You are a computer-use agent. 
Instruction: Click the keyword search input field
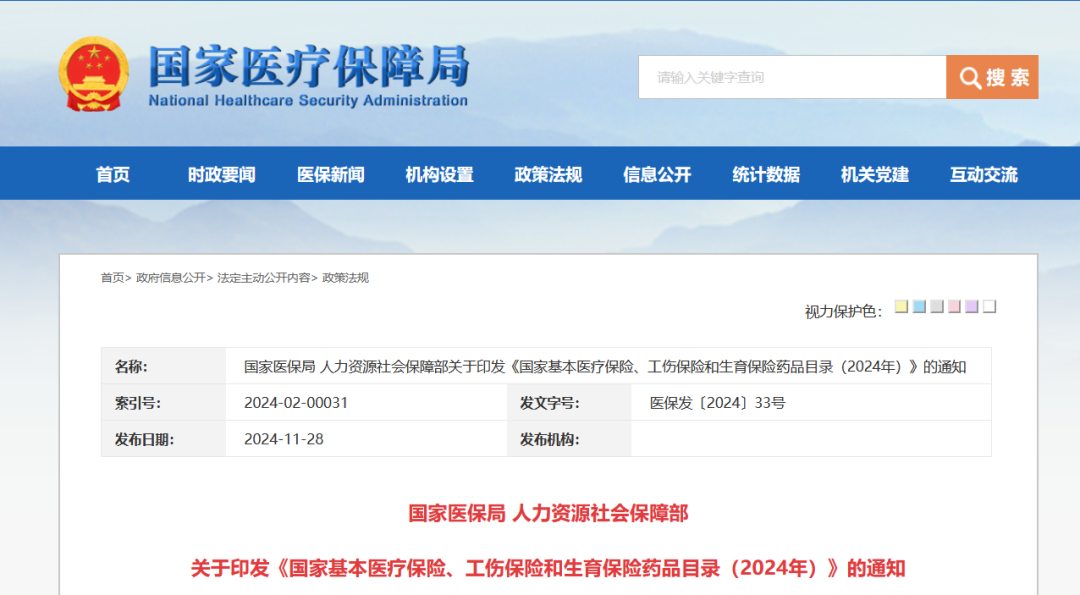click(x=792, y=77)
